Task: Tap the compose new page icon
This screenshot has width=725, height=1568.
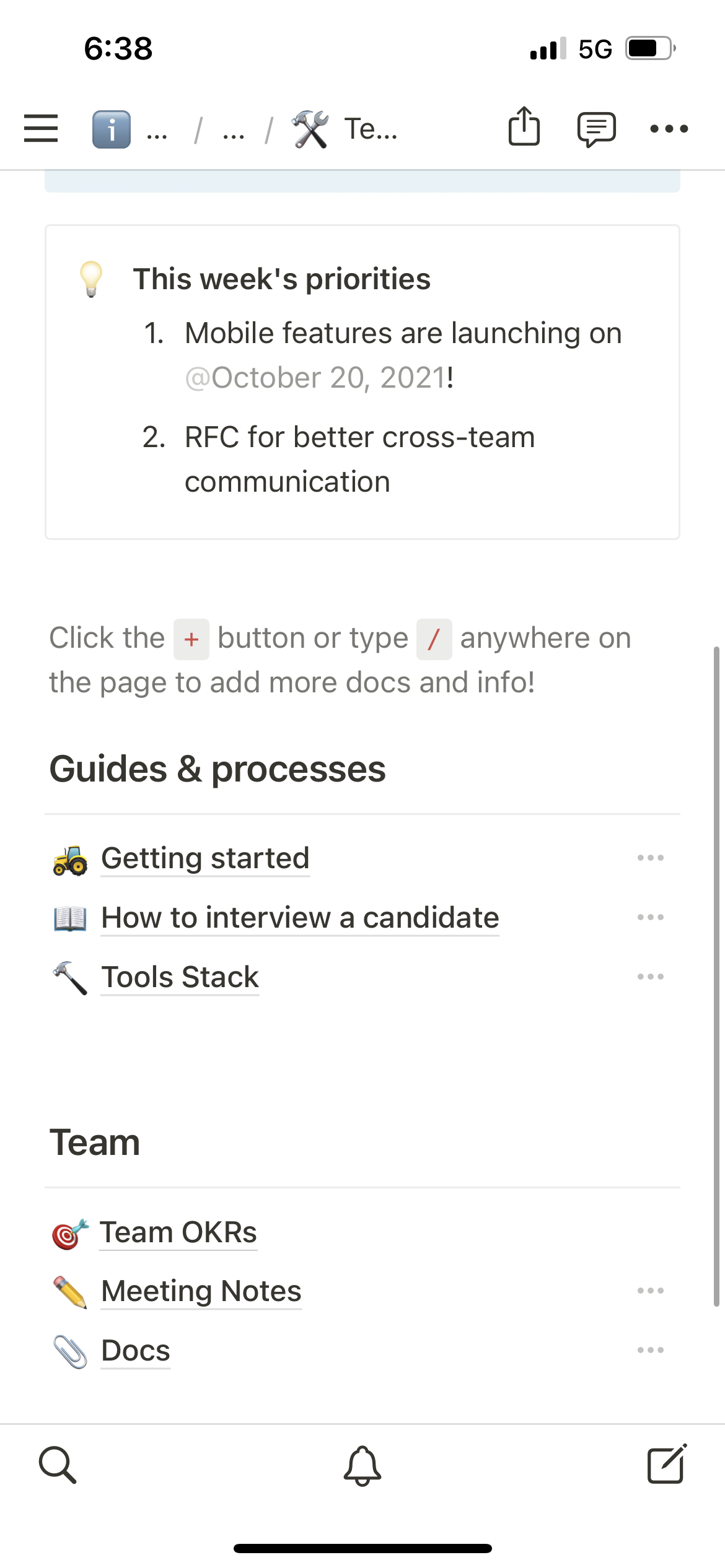Action: coord(667,1464)
